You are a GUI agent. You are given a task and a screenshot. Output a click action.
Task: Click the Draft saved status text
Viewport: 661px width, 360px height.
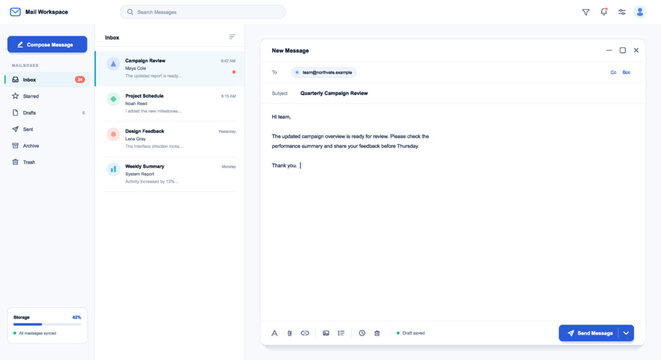(413, 333)
